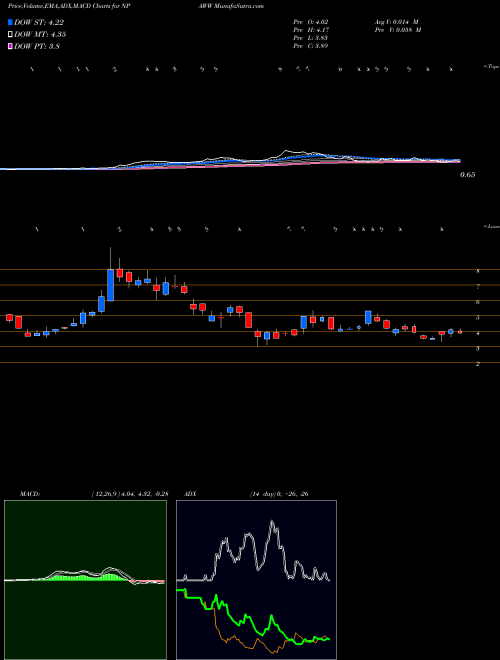Click the price axis label 7
This screenshot has height=660, width=500.
(x=478, y=287)
